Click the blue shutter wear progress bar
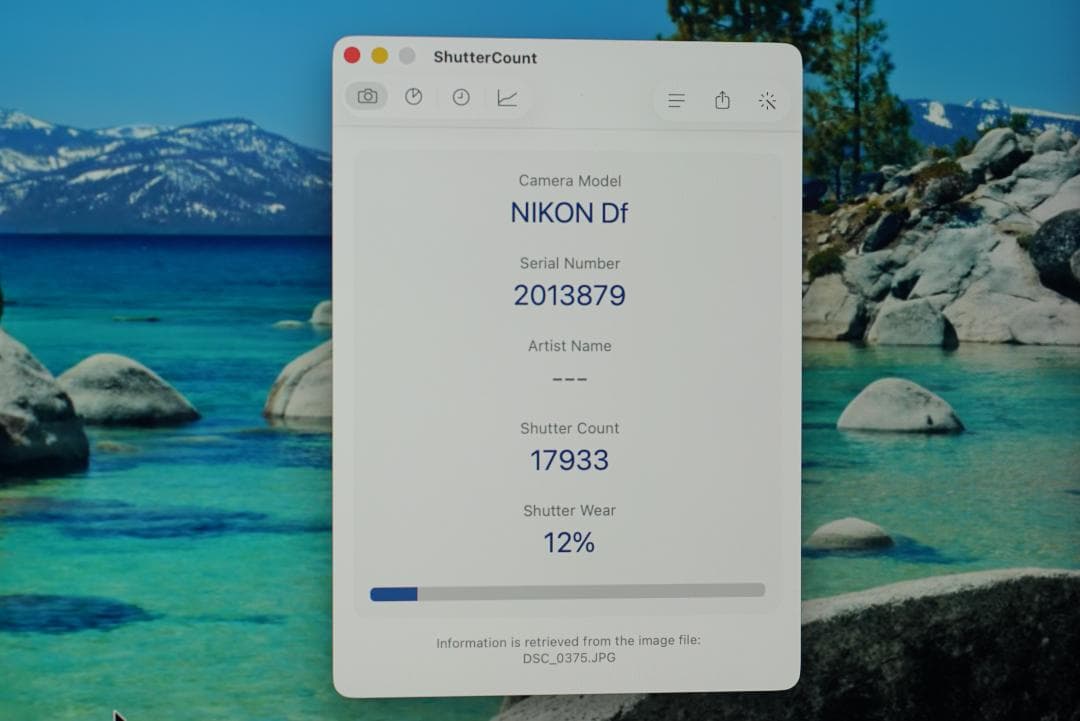 pyautogui.click(x=394, y=593)
